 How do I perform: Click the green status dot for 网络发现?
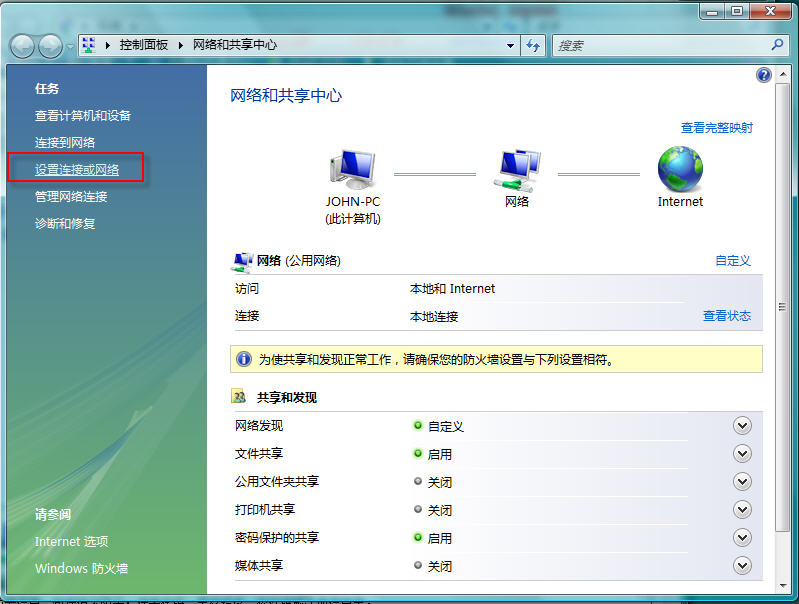pos(418,425)
